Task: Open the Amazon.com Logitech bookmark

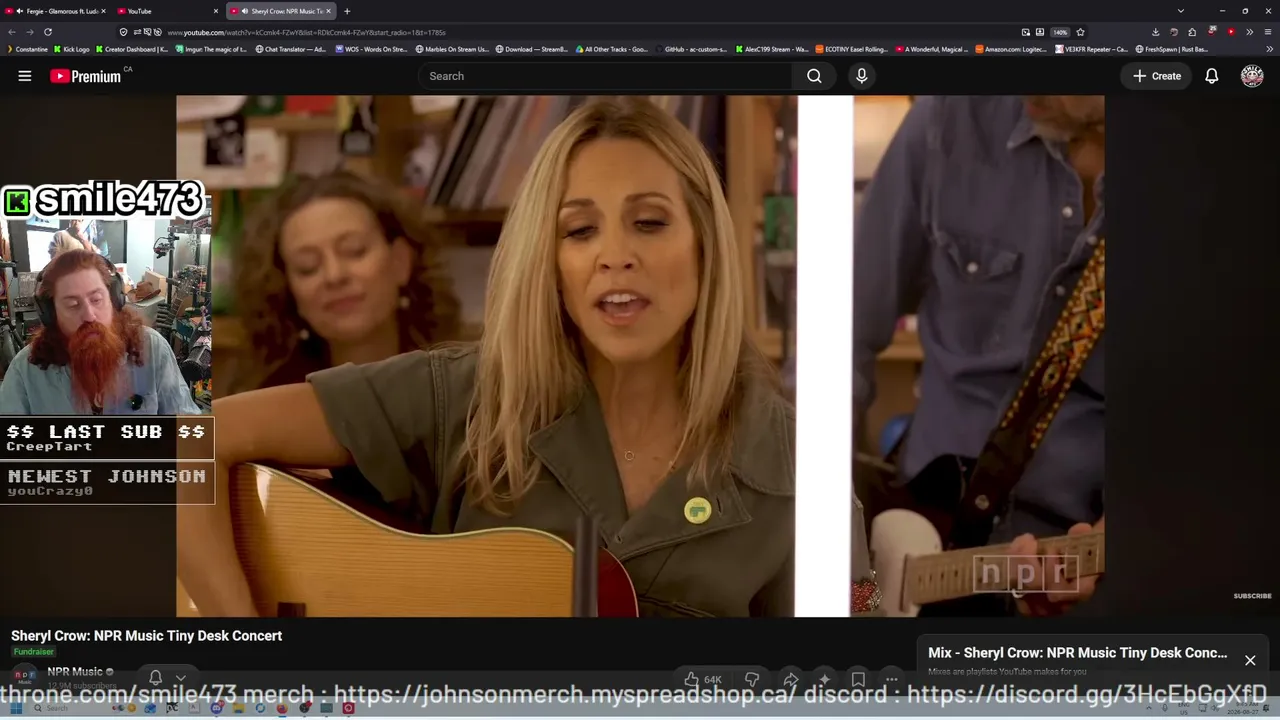Action: click(1011, 49)
